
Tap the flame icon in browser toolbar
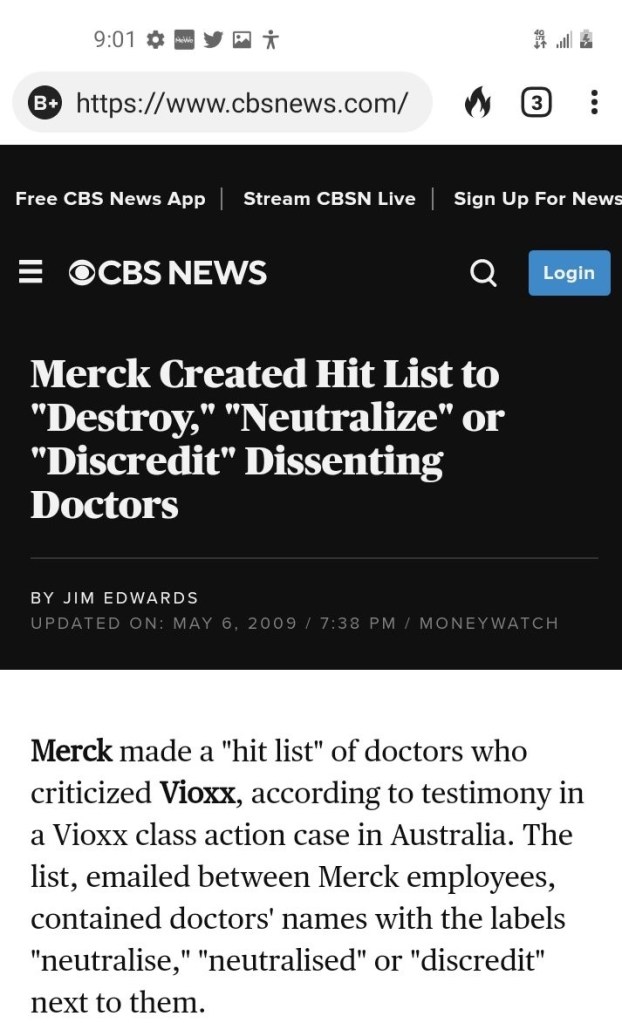(478, 103)
